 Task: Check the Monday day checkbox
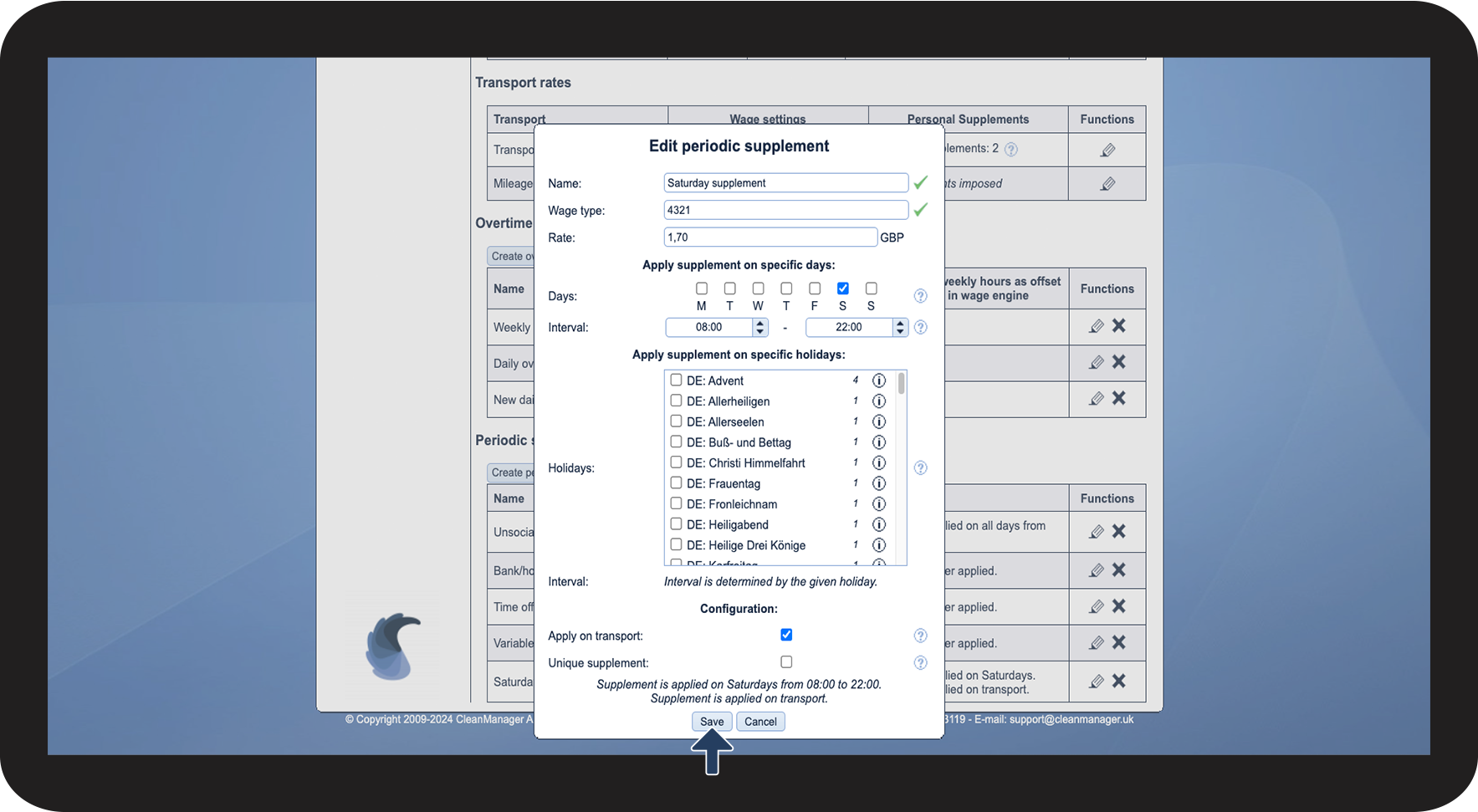tap(702, 289)
